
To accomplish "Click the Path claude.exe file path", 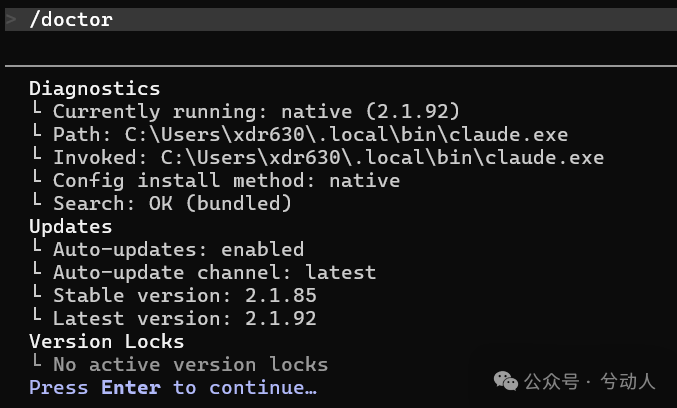I will 346,134.
